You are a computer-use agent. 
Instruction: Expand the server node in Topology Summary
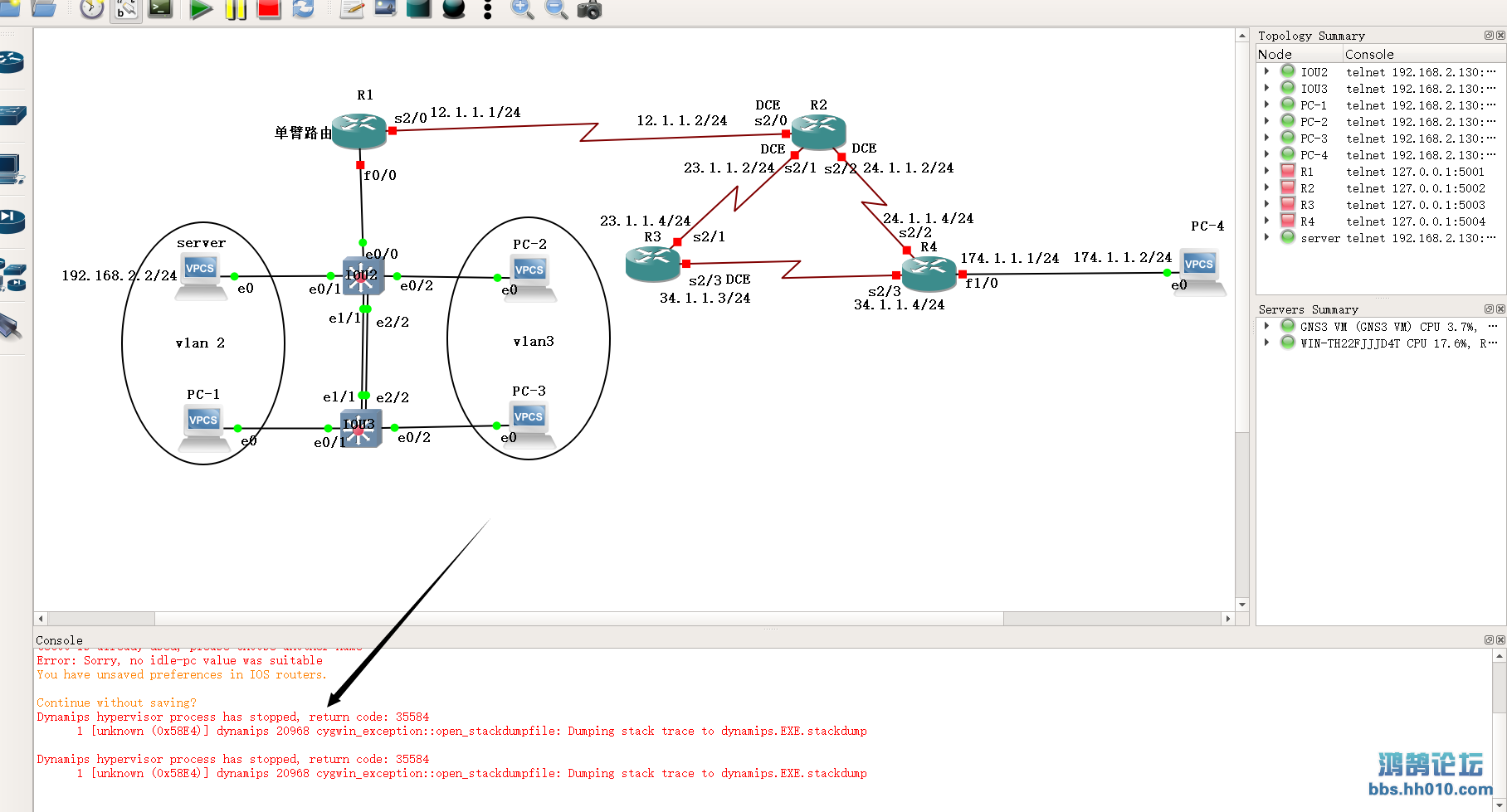pos(1266,237)
